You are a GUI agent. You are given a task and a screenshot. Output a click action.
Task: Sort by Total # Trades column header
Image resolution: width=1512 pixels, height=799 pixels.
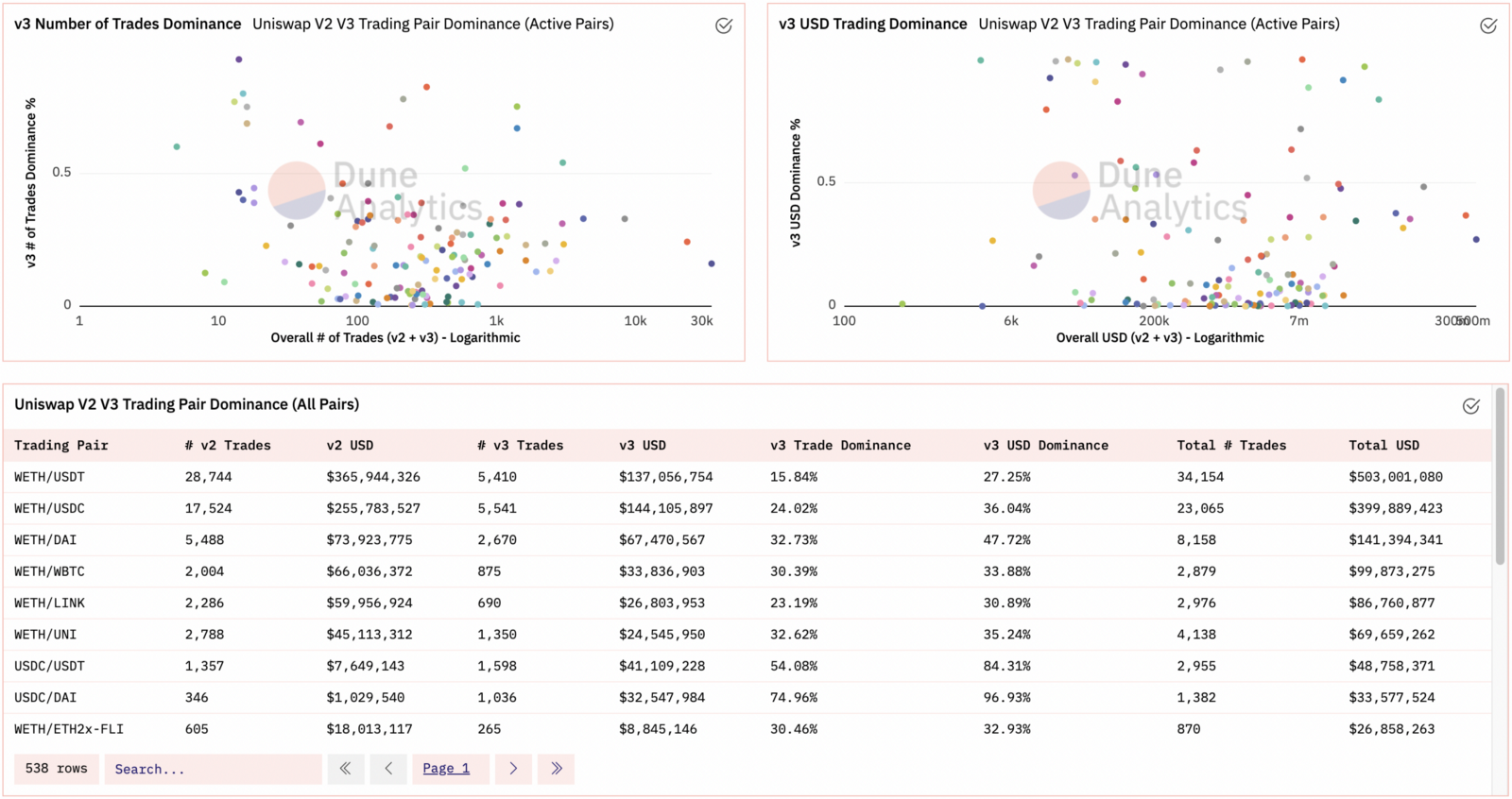[x=1231, y=445]
